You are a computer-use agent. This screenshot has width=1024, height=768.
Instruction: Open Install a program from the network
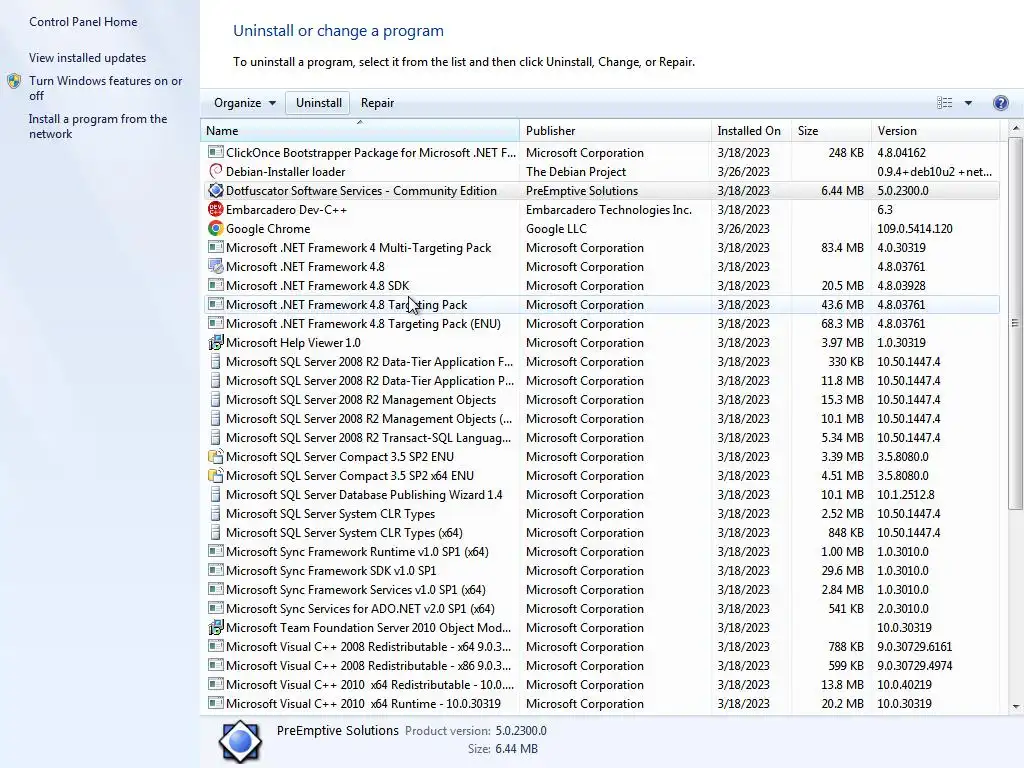(x=98, y=126)
